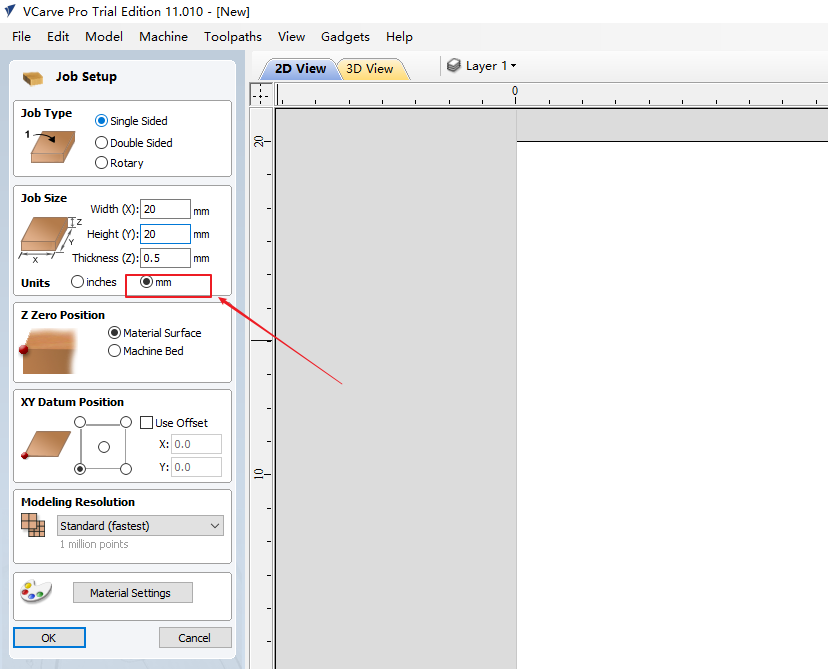Open the Modeling Resolution dropdown

click(x=140, y=525)
